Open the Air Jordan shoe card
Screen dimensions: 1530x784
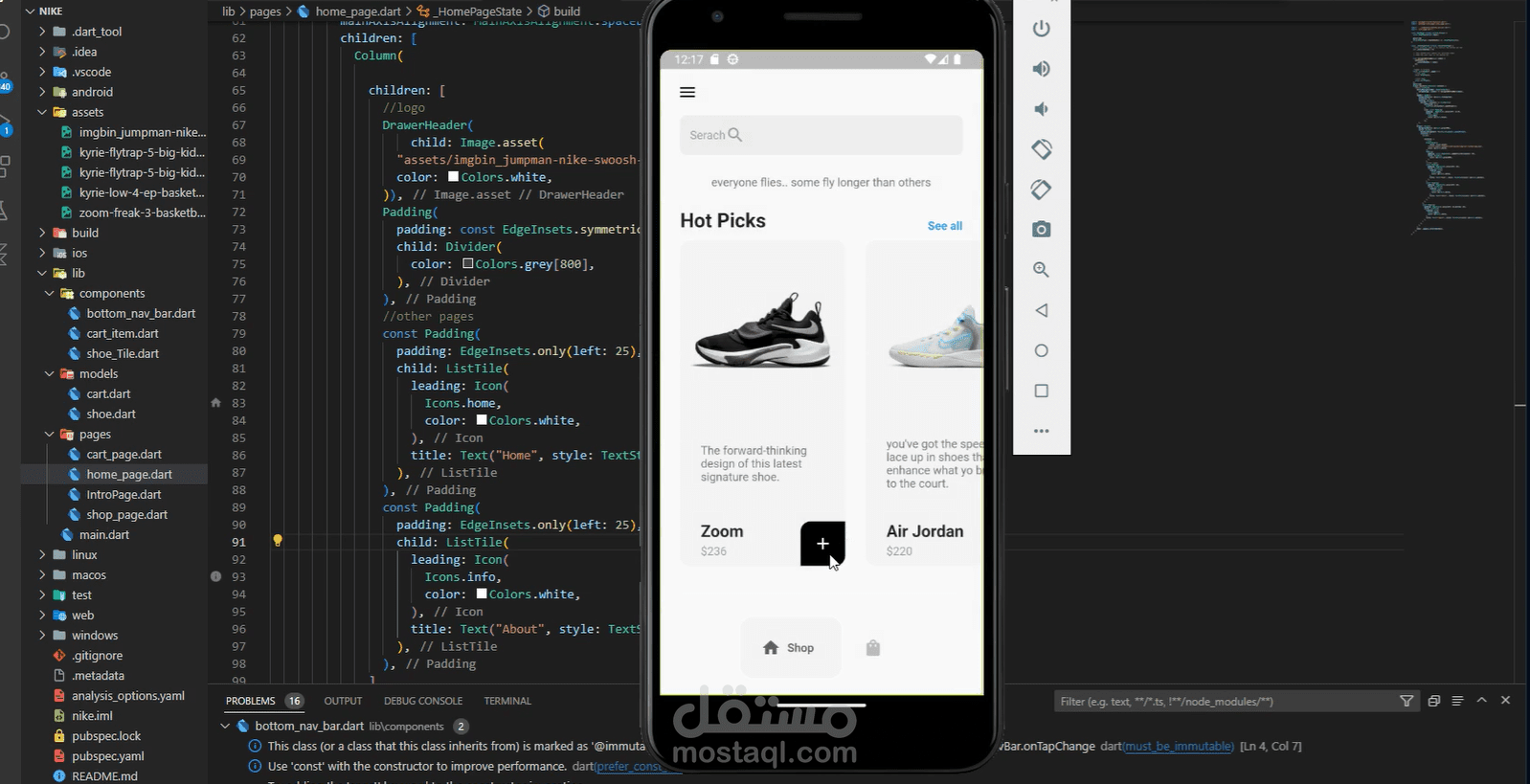pyautogui.click(x=924, y=403)
